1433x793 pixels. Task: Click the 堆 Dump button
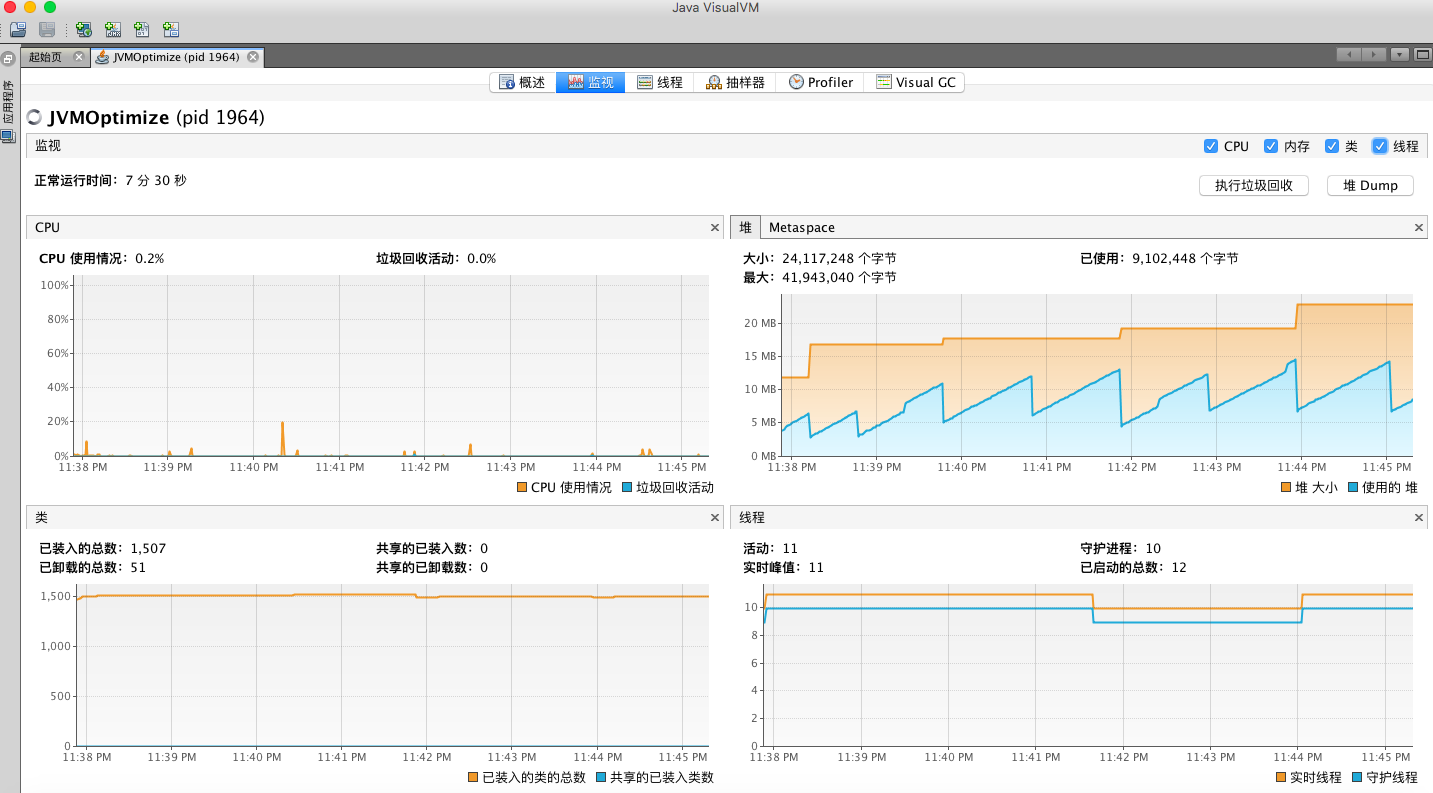point(1370,186)
